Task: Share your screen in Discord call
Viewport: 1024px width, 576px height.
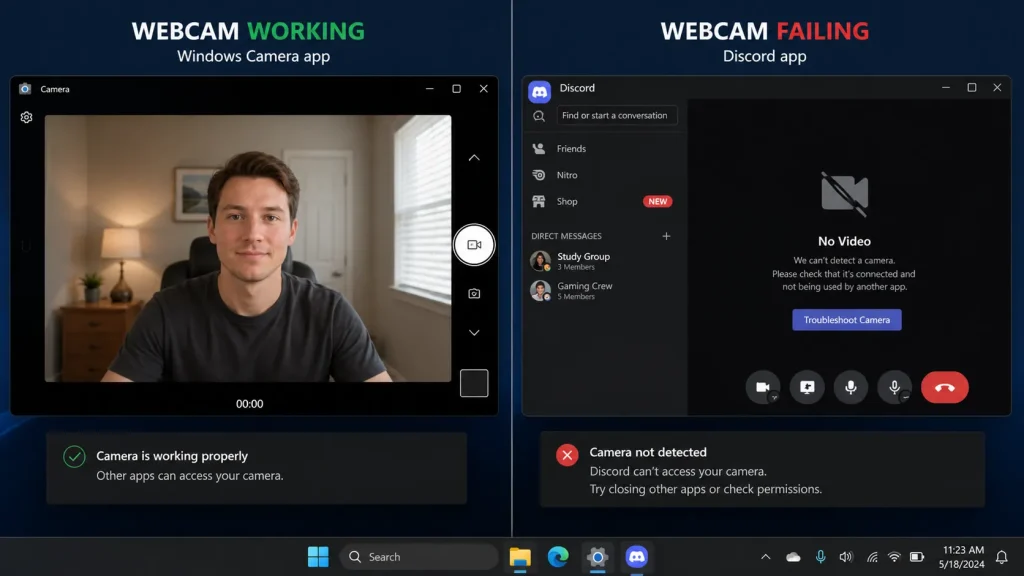Action: (x=807, y=387)
